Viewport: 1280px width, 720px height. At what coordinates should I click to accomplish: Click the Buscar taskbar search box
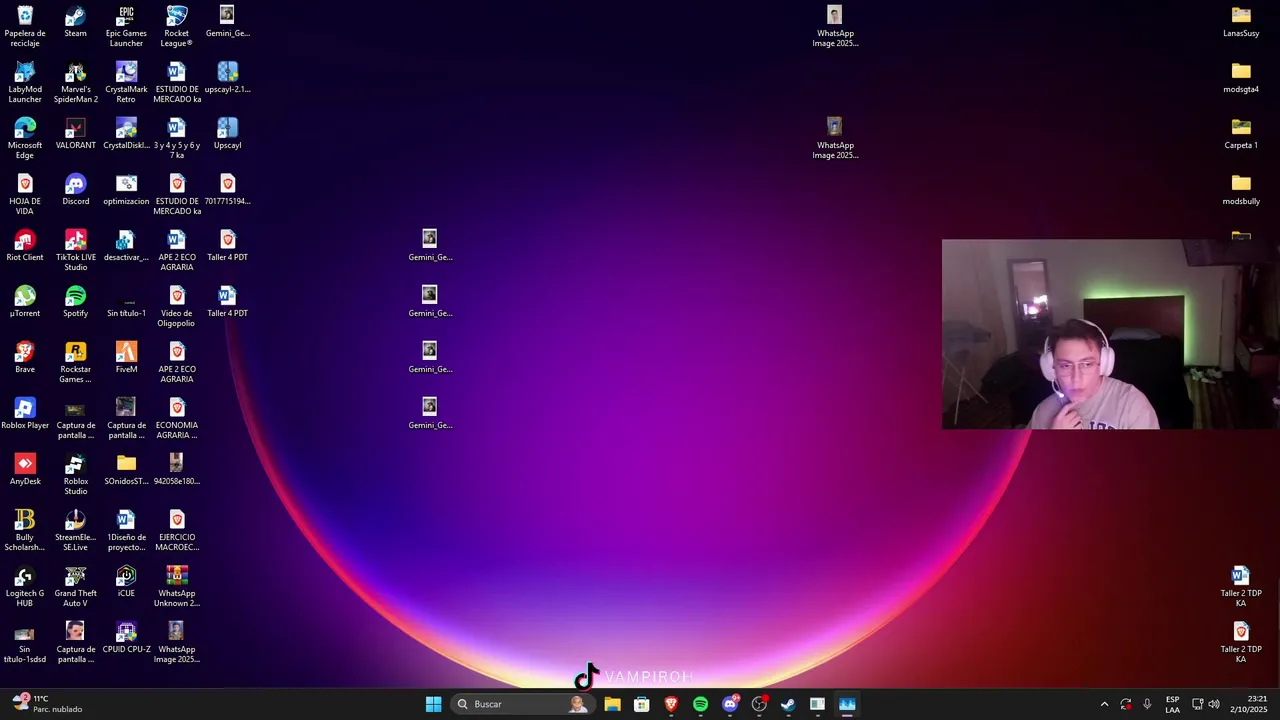[523, 704]
